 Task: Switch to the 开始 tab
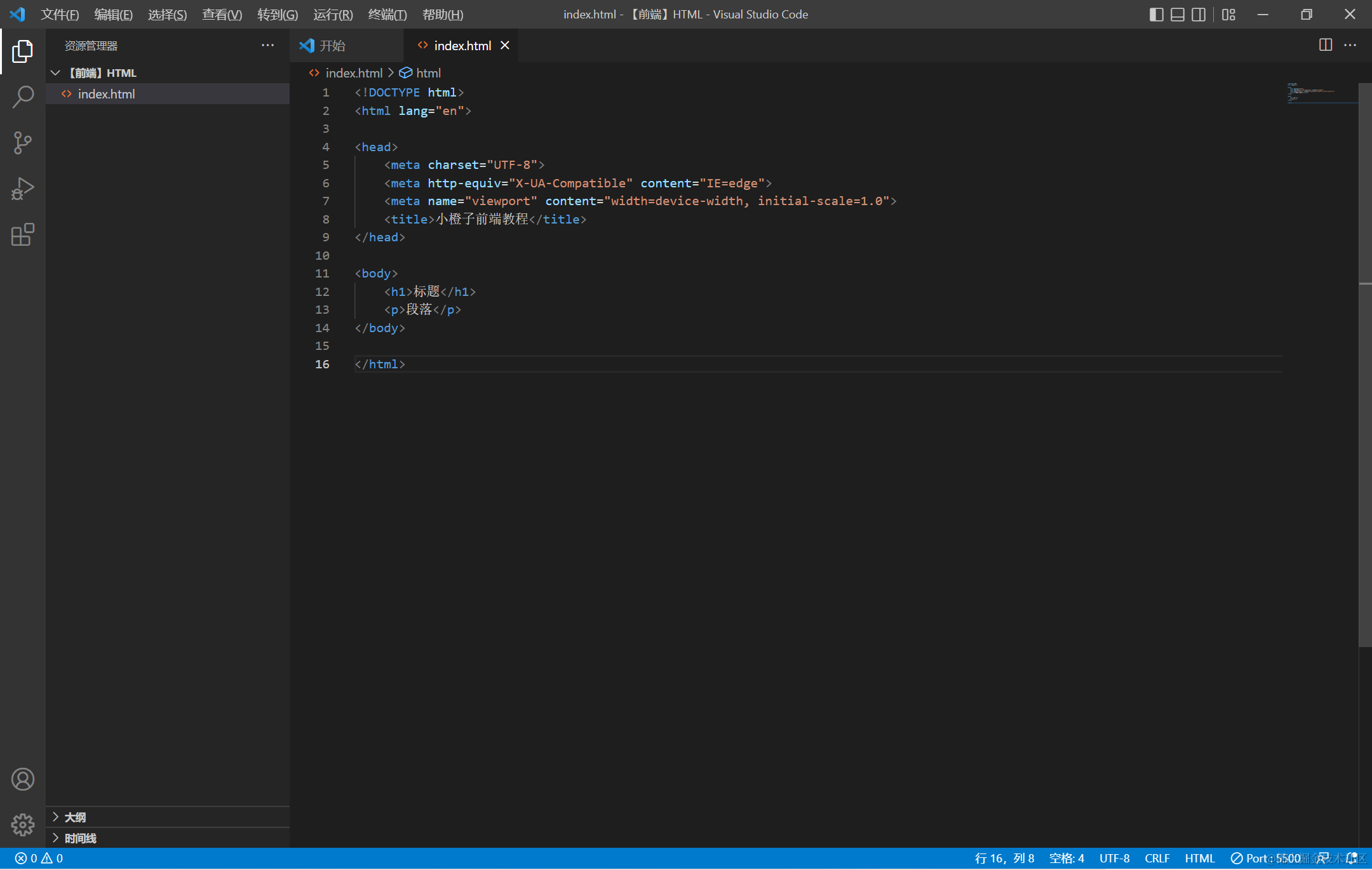pos(333,46)
